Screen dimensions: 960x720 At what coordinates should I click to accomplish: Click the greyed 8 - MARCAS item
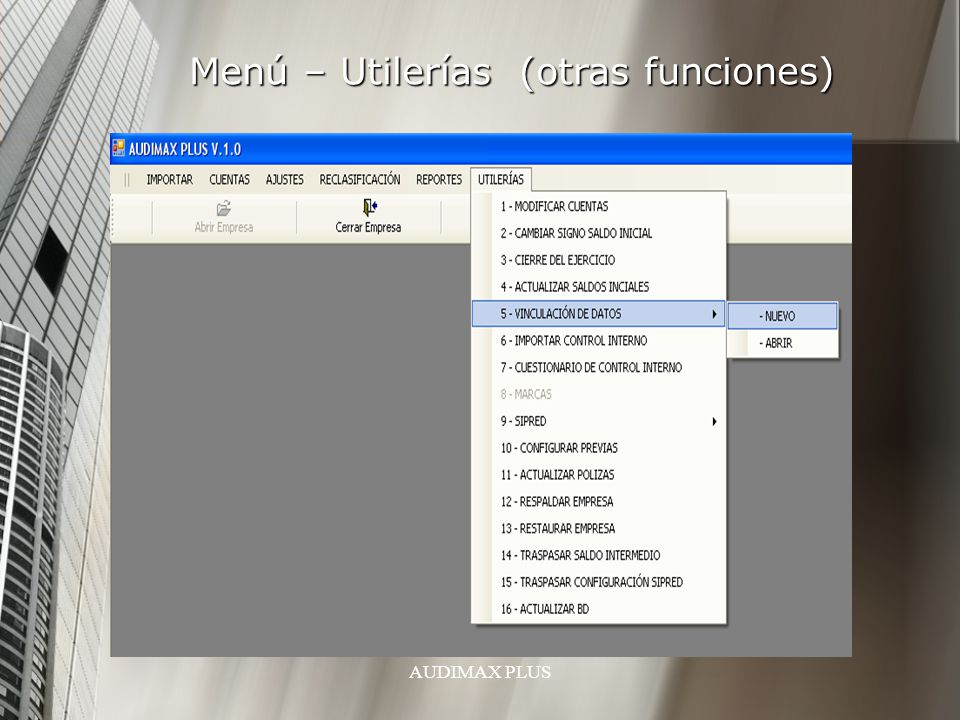[599, 394]
